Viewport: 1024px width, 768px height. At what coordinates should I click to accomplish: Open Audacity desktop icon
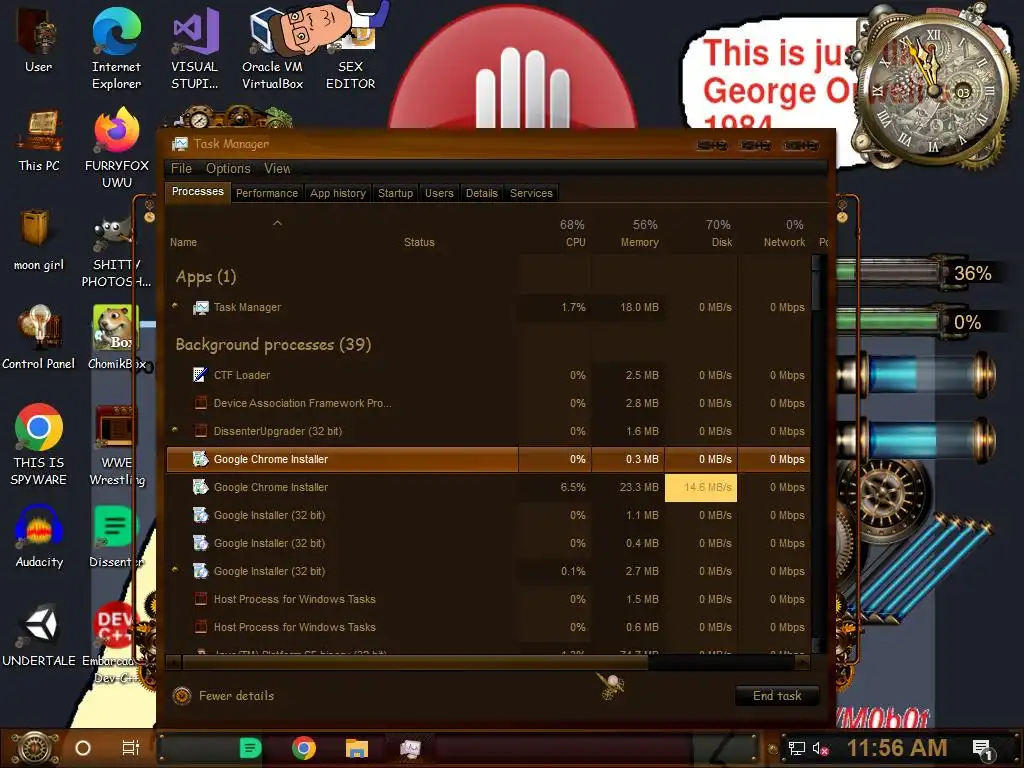pos(39,536)
